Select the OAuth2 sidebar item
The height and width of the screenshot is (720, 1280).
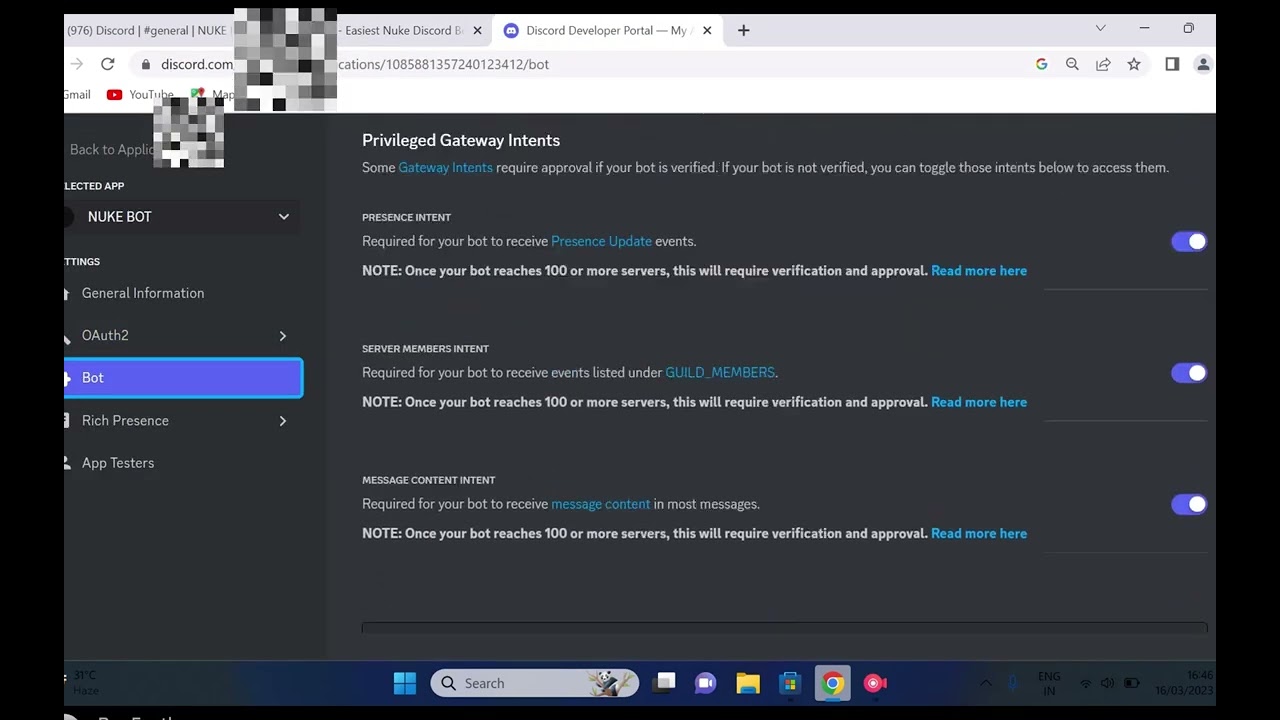point(105,335)
